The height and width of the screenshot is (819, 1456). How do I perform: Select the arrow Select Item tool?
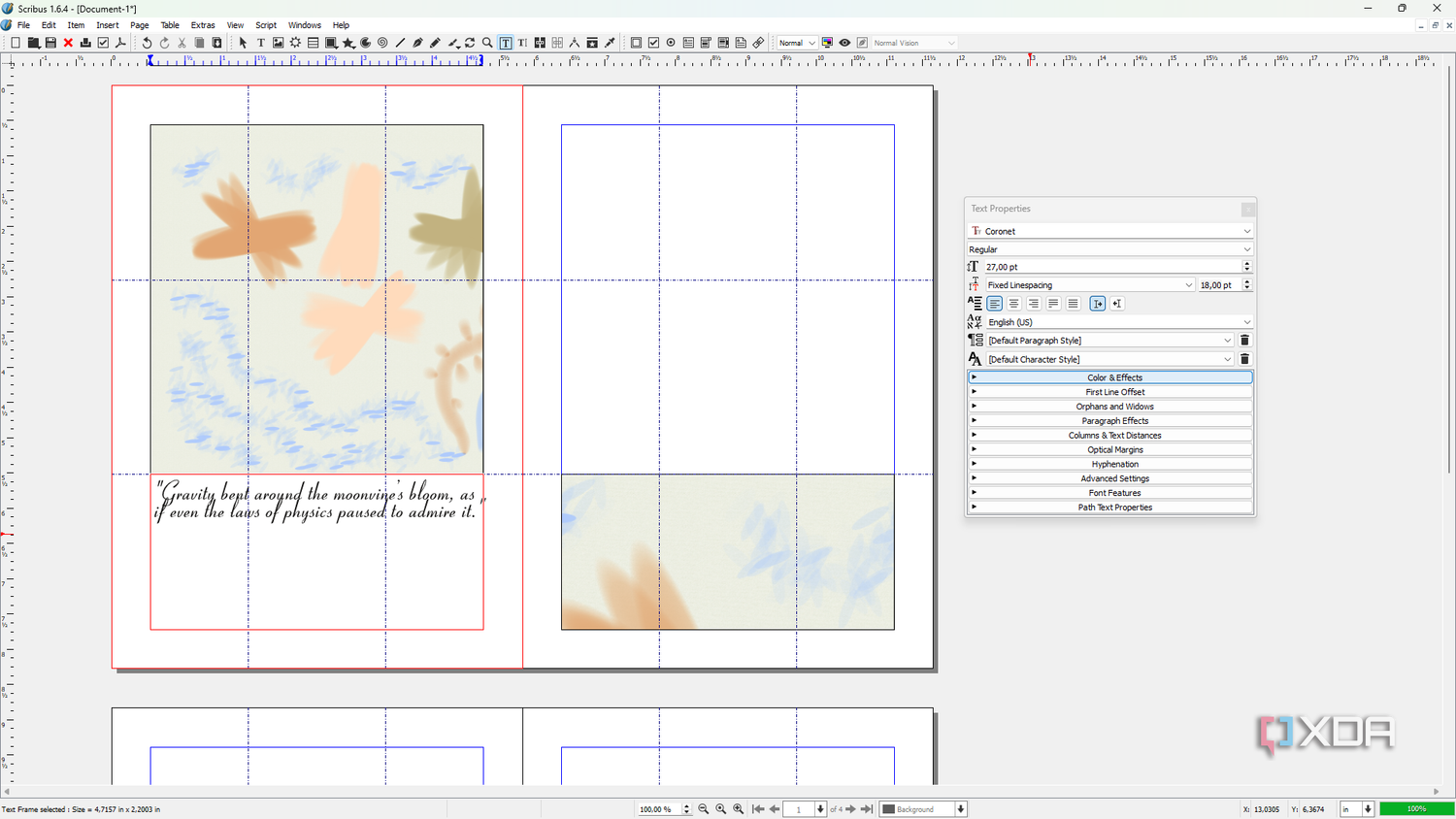[x=243, y=43]
